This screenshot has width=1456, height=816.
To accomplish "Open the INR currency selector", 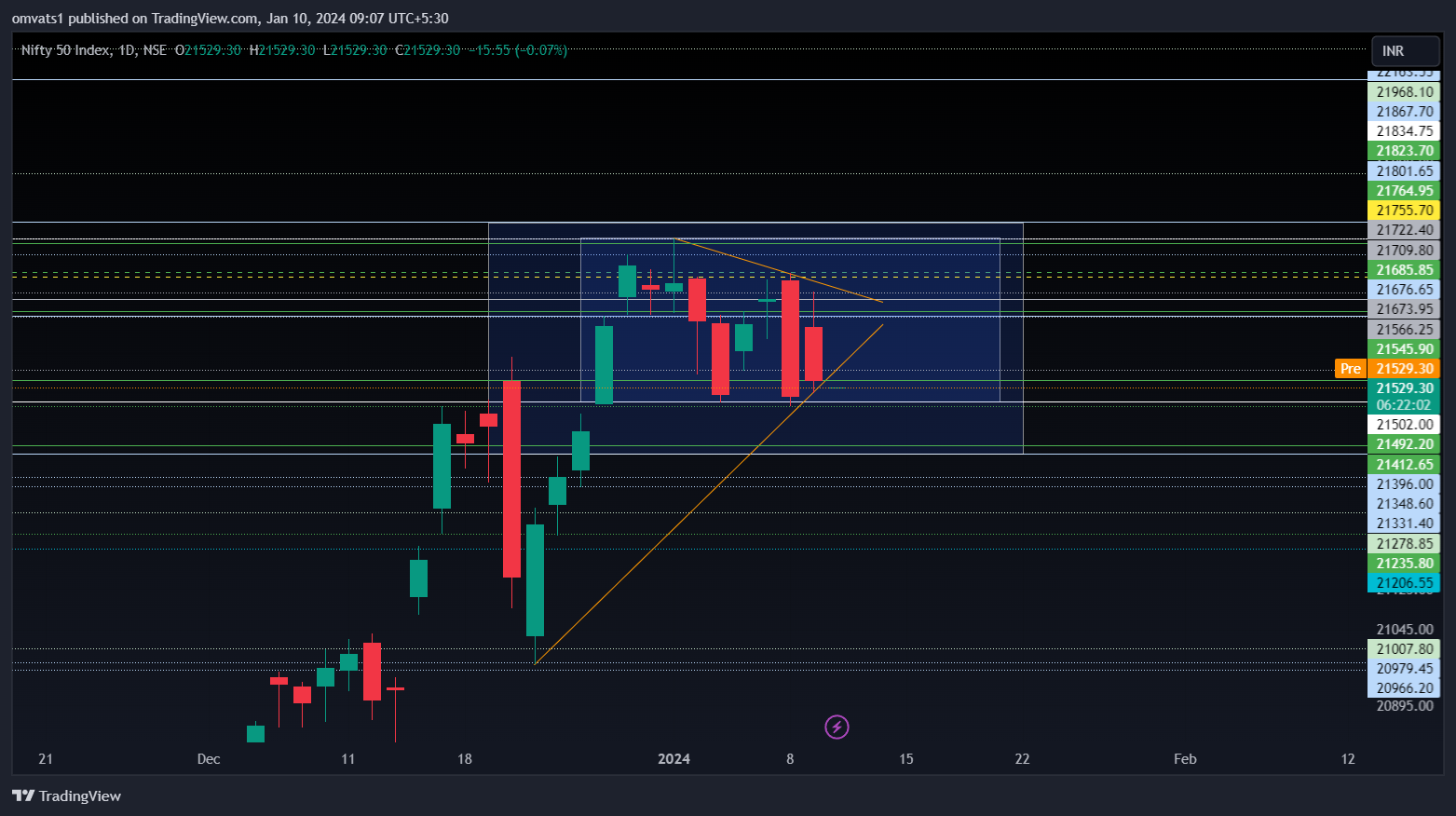I will 1405,51.
